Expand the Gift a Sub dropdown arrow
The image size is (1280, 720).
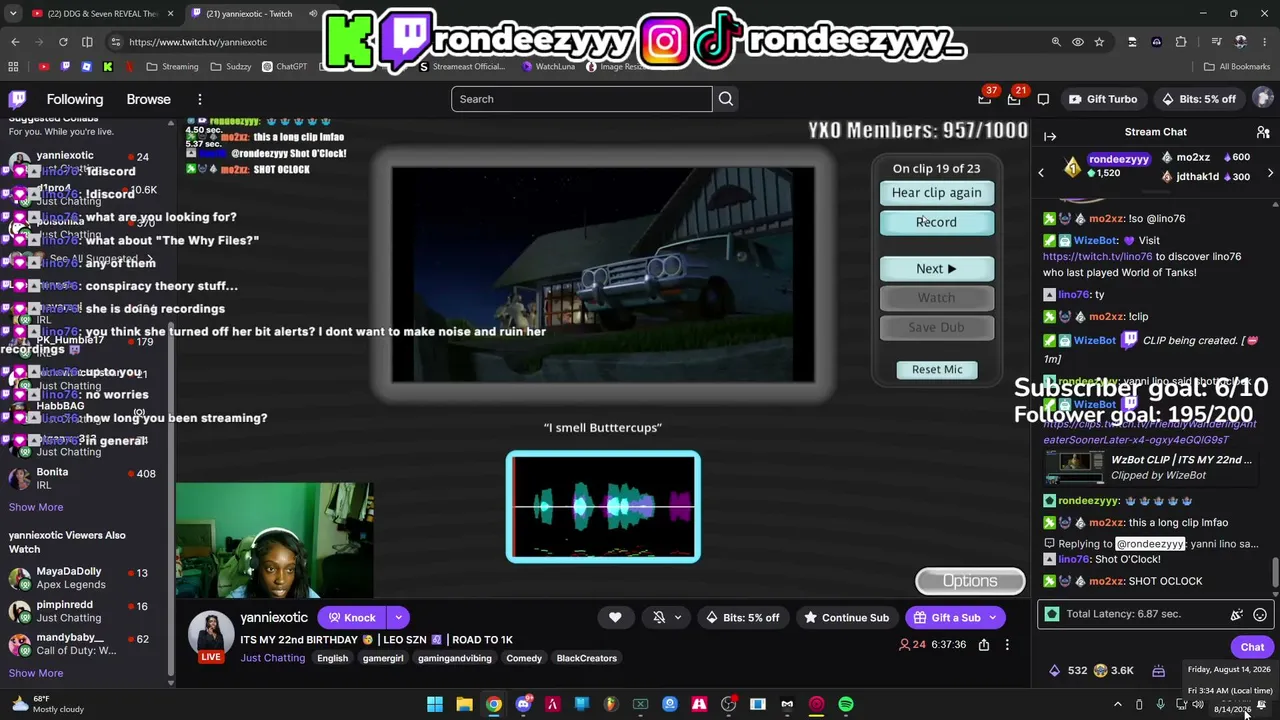click(x=993, y=618)
